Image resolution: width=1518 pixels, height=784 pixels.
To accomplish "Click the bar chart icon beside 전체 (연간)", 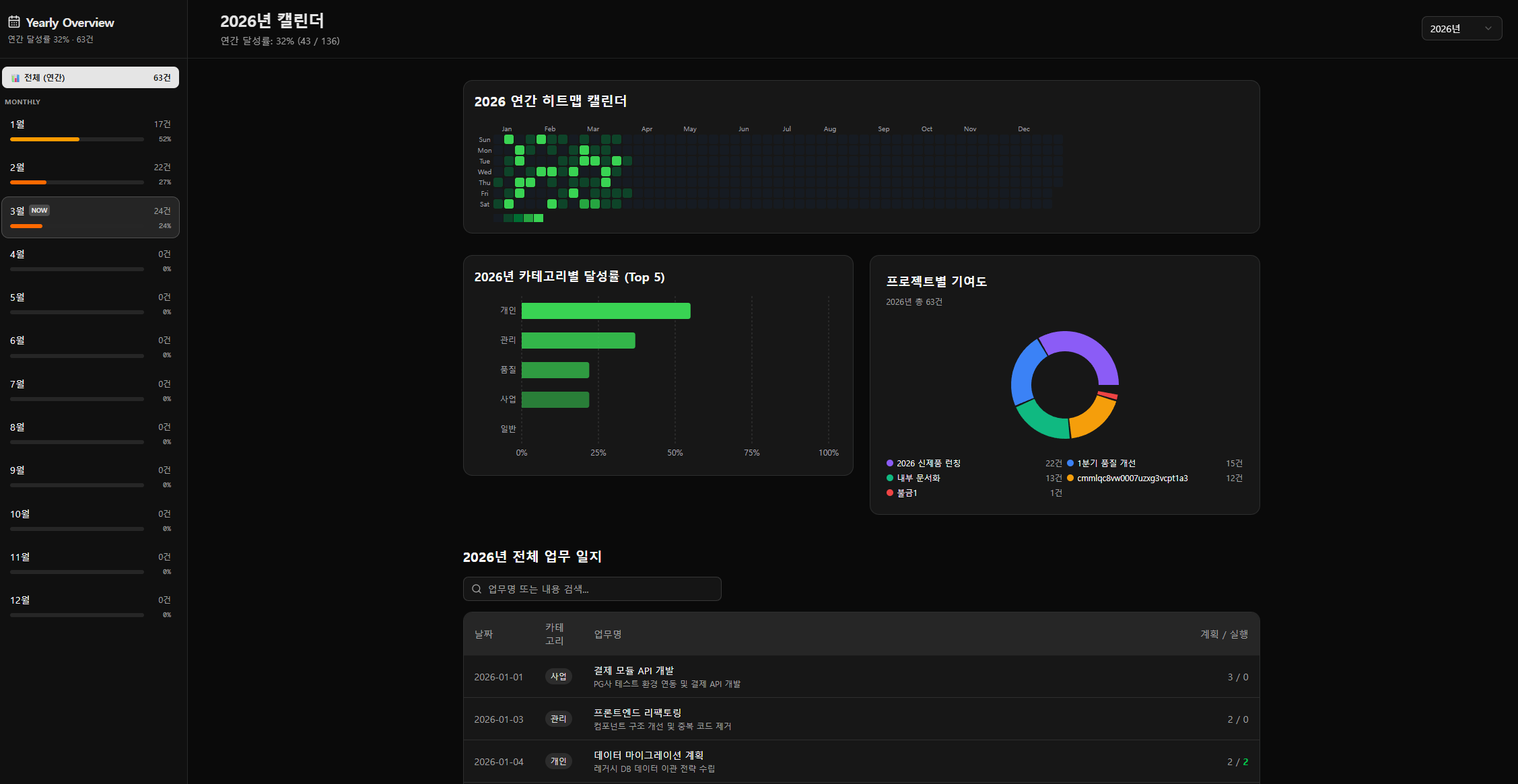I will coord(15,78).
